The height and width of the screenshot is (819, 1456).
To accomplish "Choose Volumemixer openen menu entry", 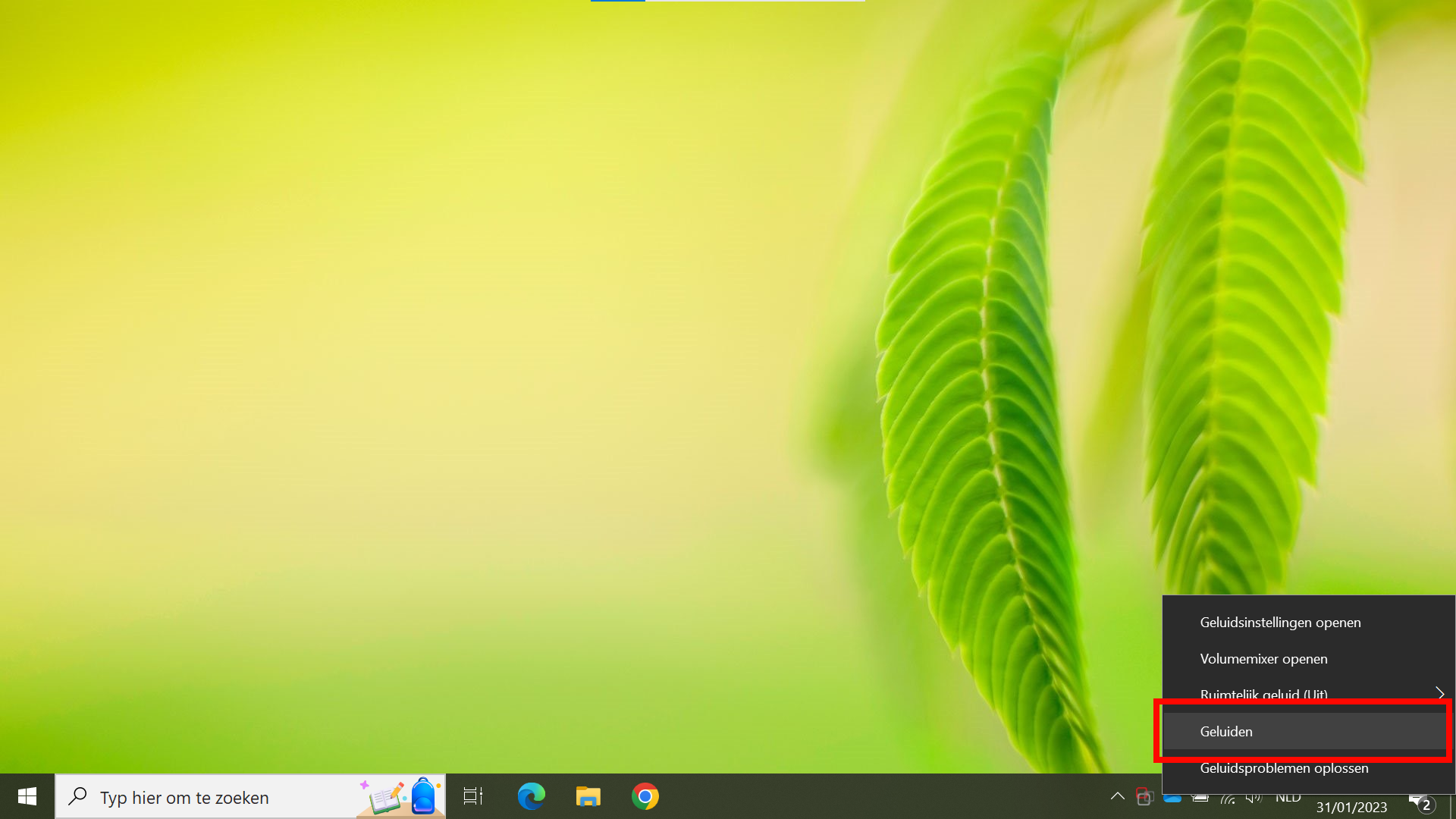I will [x=1263, y=658].
